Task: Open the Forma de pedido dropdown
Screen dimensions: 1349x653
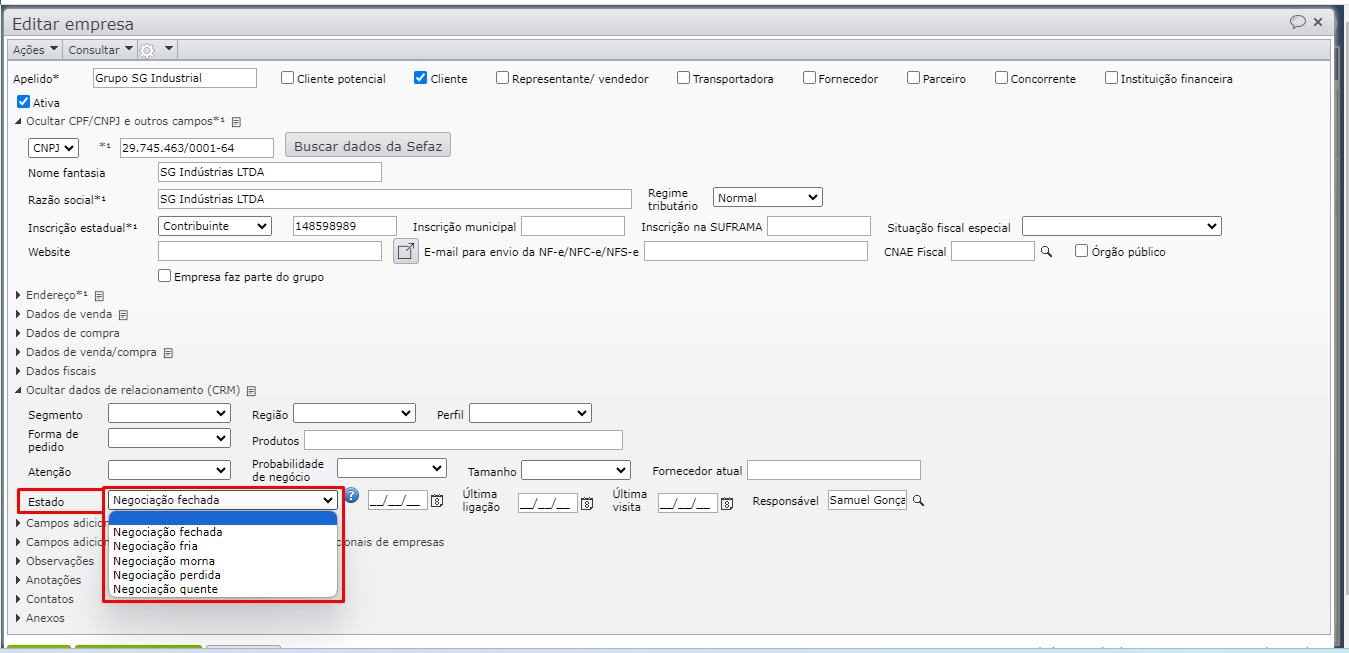Action: [x=169, y=438]
